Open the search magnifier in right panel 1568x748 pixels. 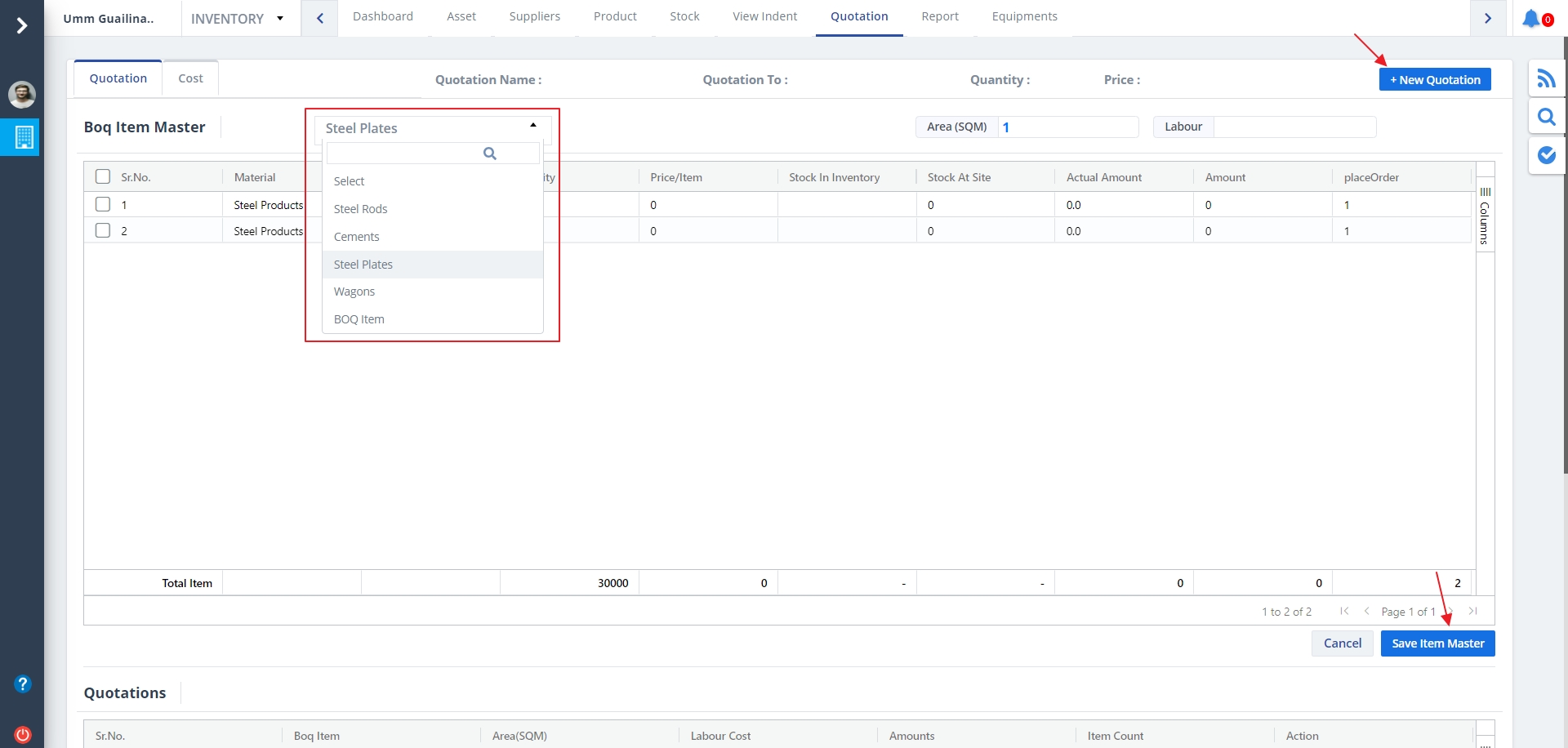(x=1546, y=118)
